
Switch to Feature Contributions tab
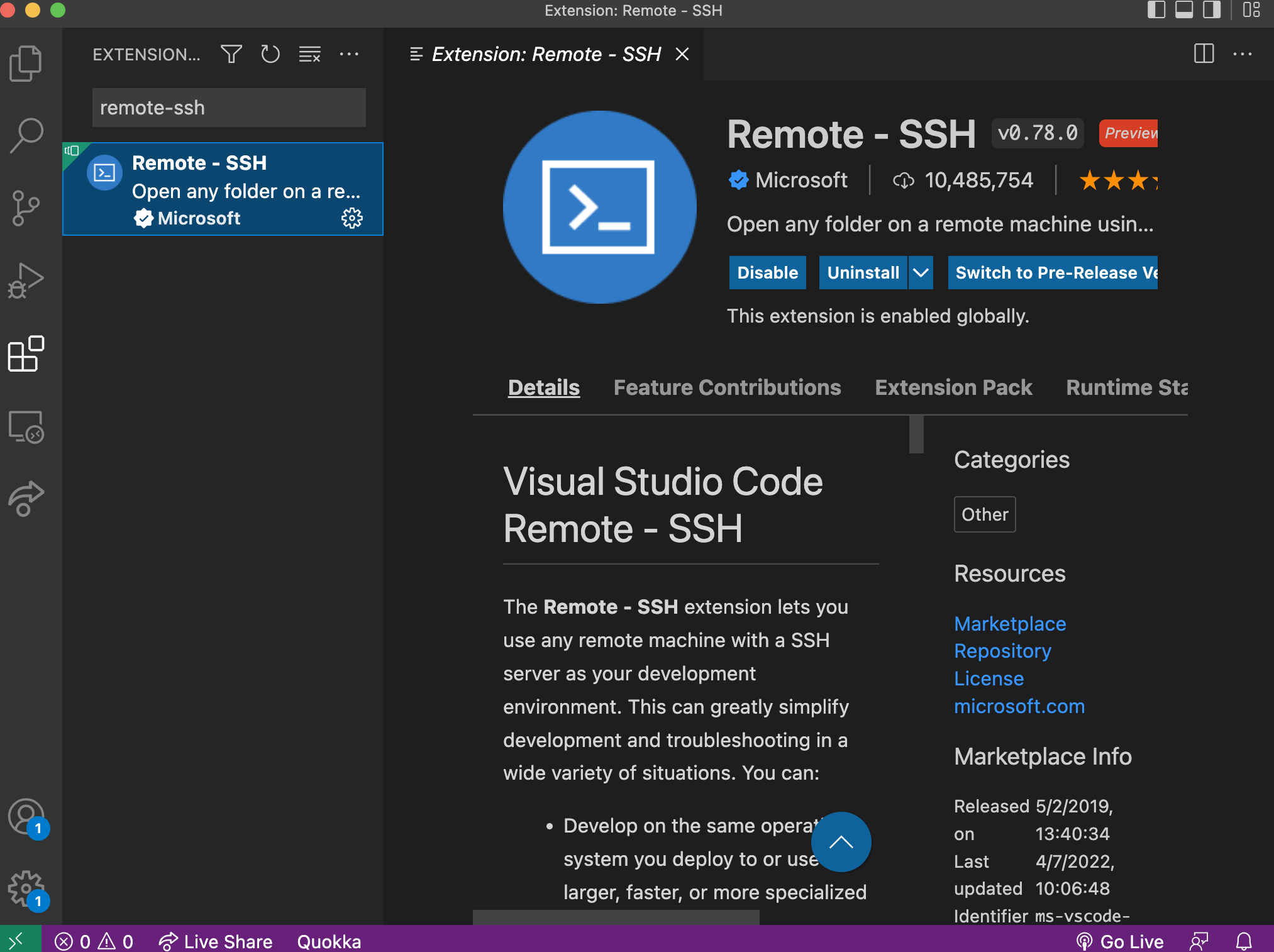click(x=727, y=387)
